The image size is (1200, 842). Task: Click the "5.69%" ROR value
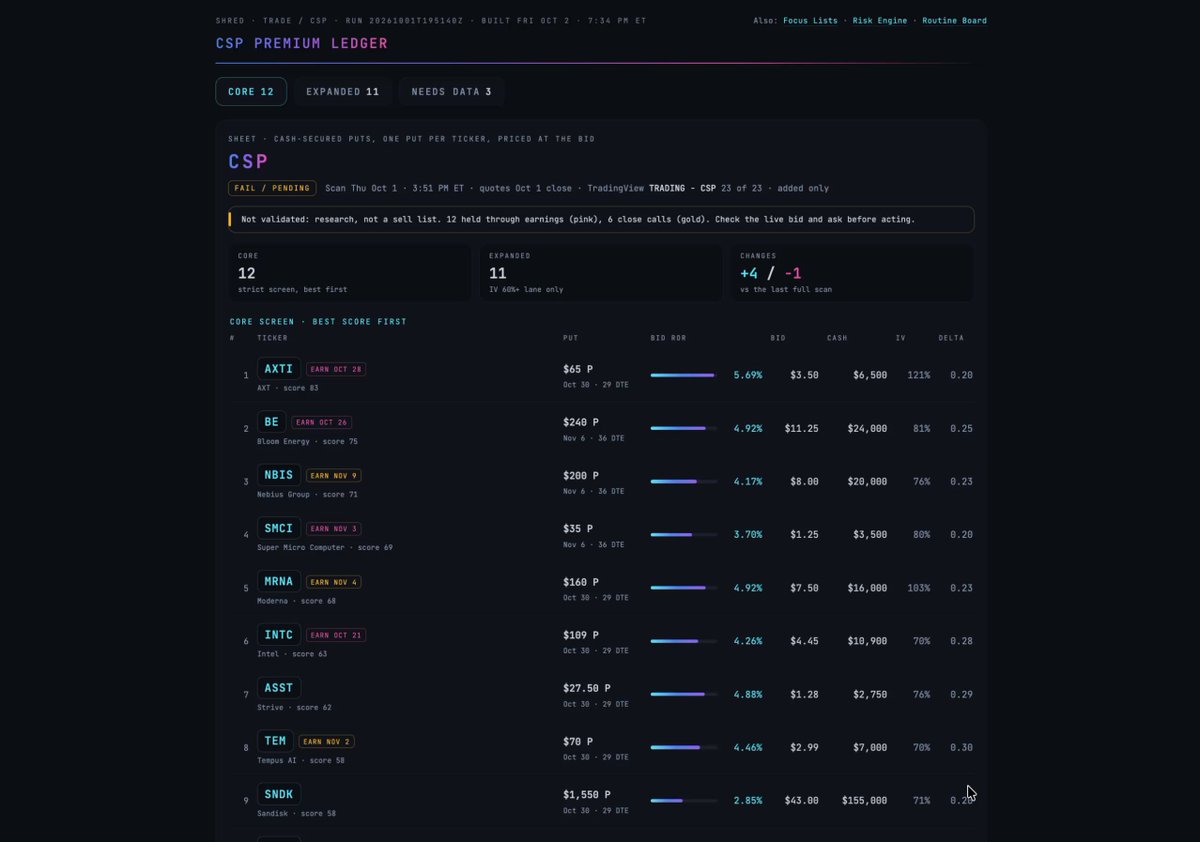(748, 375)
